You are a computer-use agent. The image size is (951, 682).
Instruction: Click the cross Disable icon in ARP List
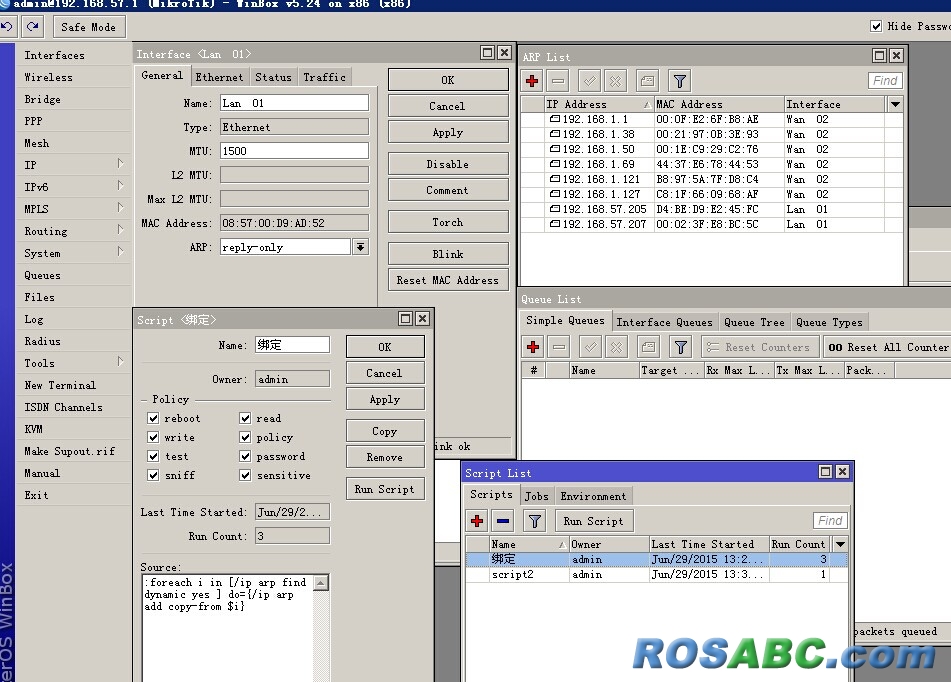pos(616,81)
